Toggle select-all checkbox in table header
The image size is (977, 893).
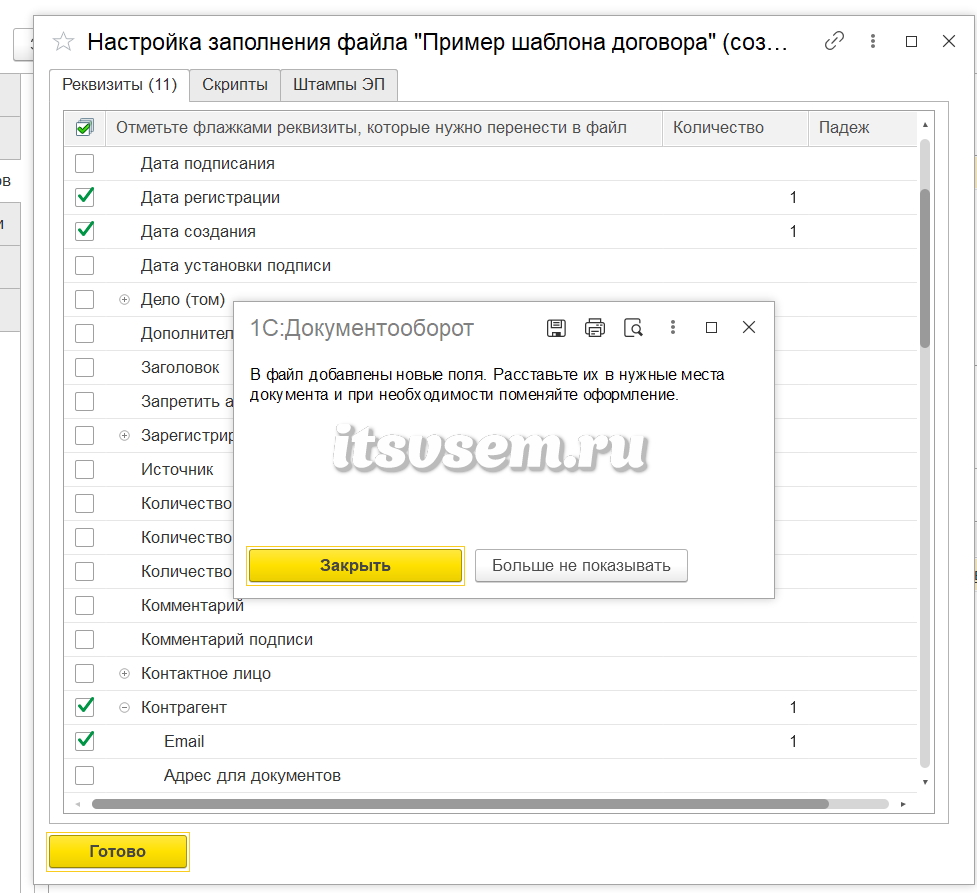[x=85, y=128]
